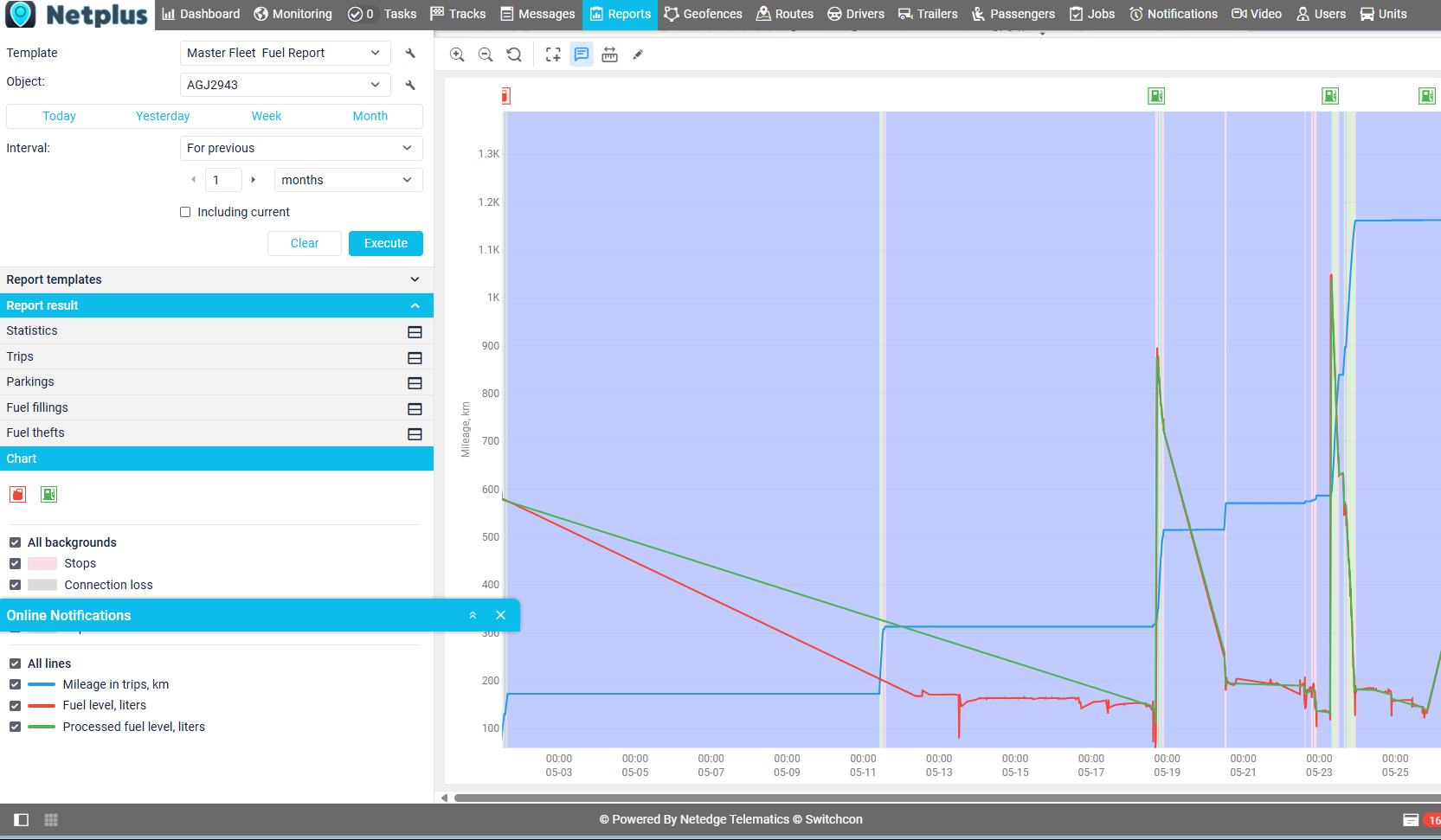Open the Drivers tab
Screen dimensions: 1441x840
(x=856, y=14)
